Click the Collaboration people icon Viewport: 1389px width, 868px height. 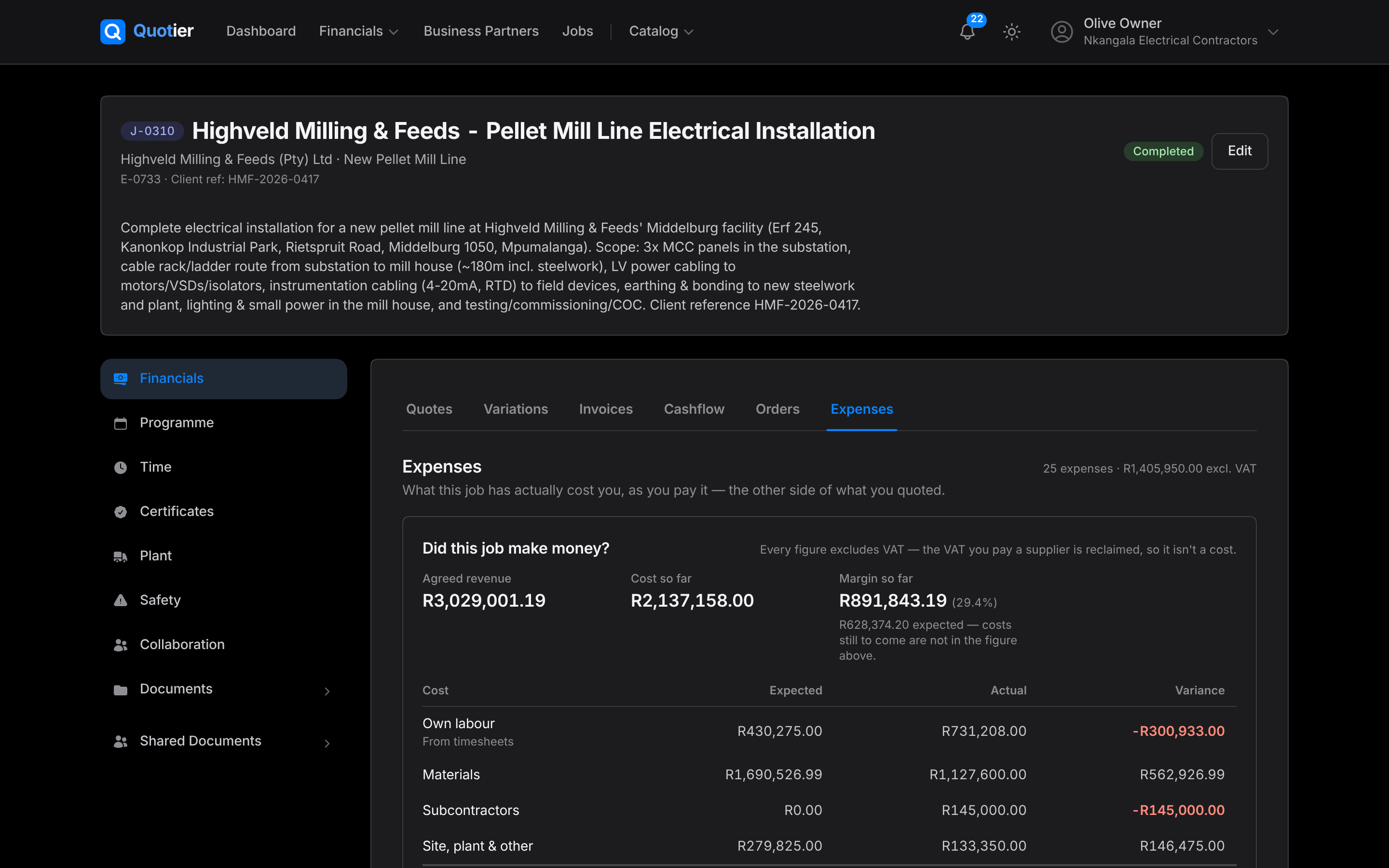[x=121, y=645]
